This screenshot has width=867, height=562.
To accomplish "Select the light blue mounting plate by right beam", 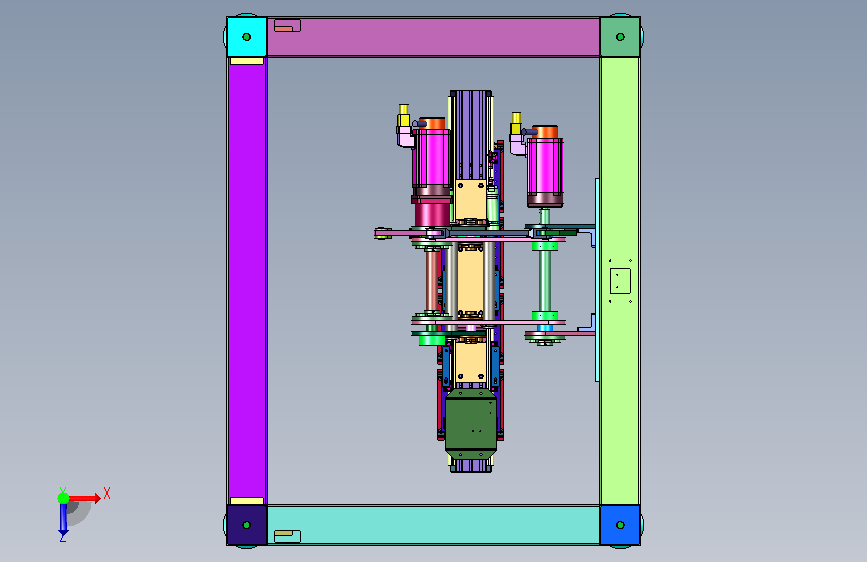I will (x=597, y=280).
